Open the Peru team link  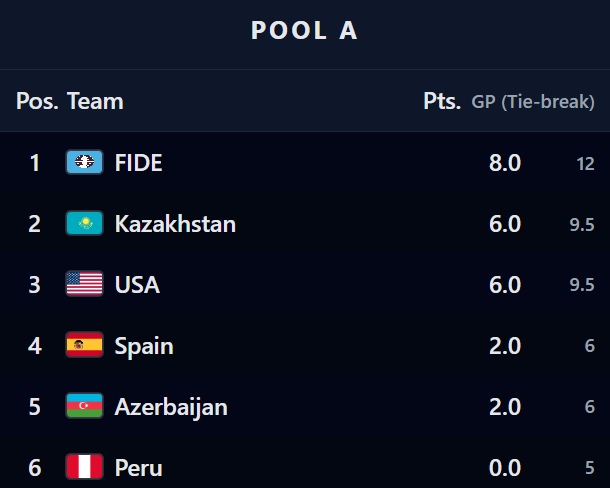[x=139, y=467]
